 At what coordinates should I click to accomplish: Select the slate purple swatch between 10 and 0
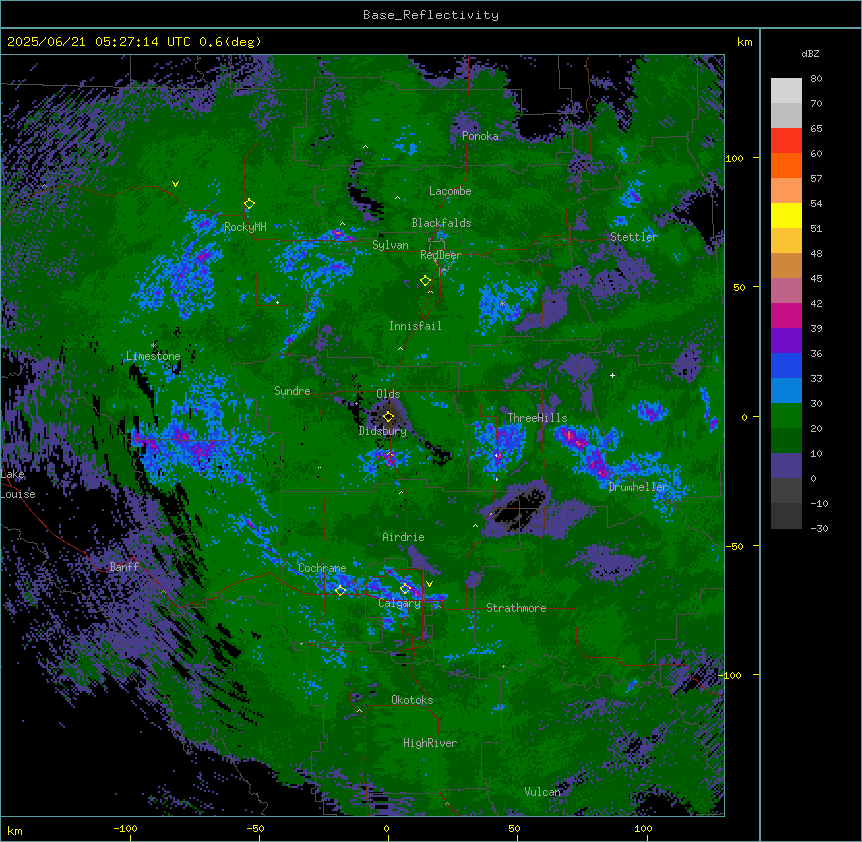pos(786,466)
